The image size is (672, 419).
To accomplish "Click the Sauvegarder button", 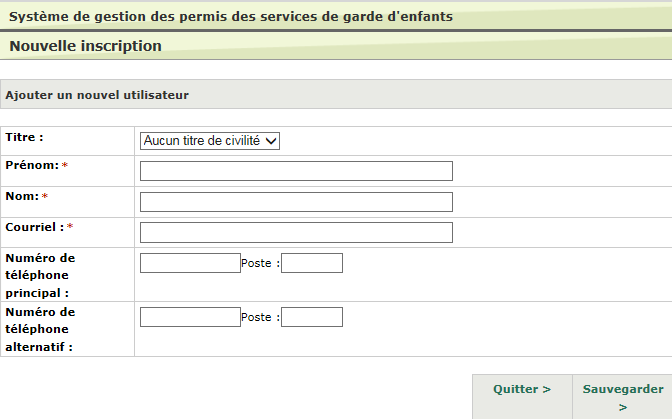I will coord(623,397).
